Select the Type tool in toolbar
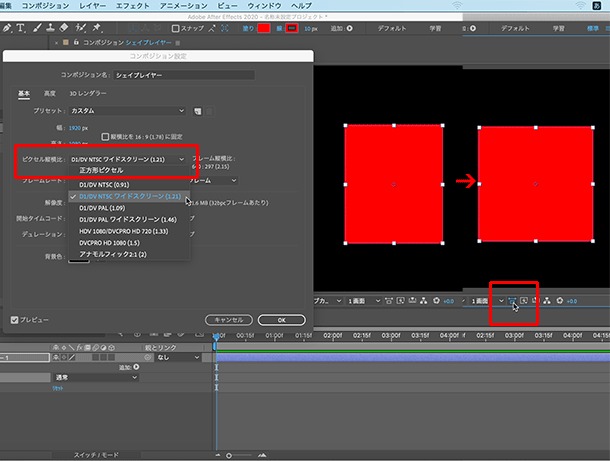This screenshot has width=610, height=461. click(x=20, y=28)
